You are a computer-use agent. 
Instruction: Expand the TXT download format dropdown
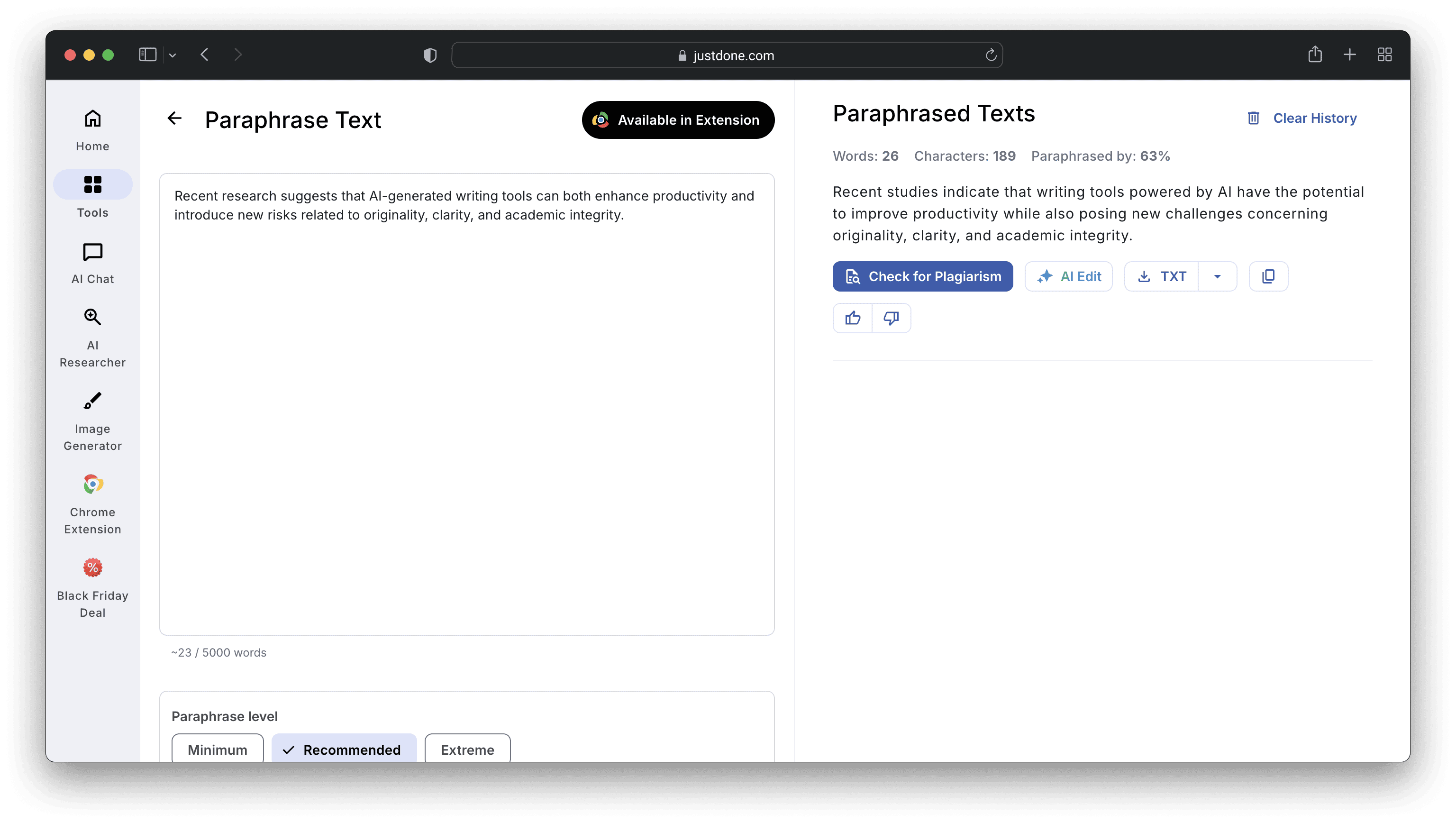(x=1217, y=276)
